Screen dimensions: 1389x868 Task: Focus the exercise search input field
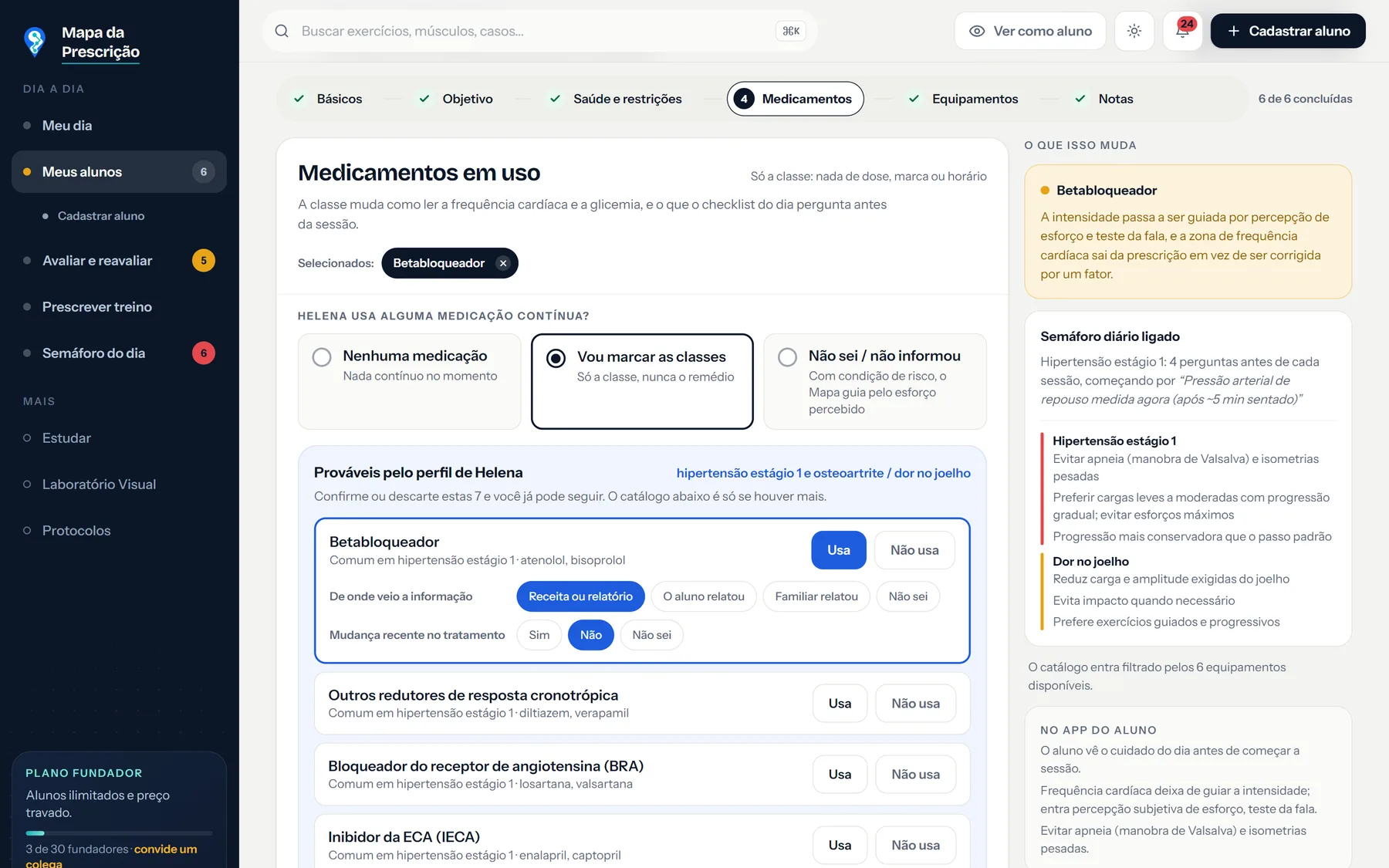pyautogui.click(x=539, y=31)
